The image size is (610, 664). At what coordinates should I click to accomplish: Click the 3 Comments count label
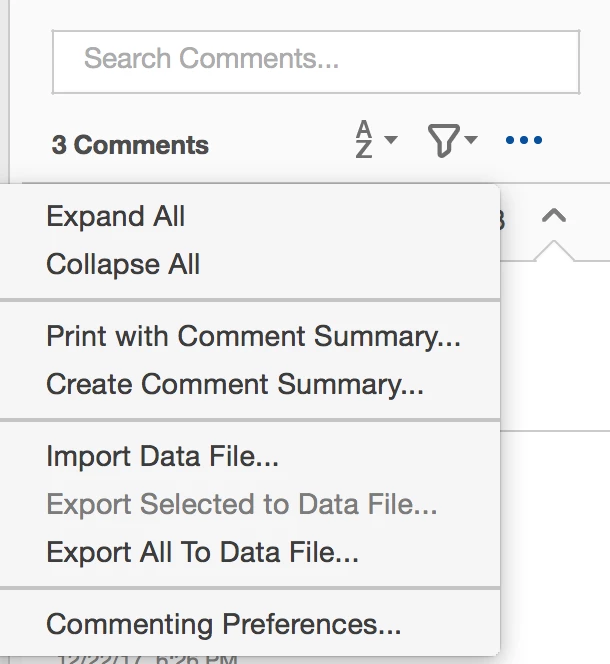tap(130, 145)
